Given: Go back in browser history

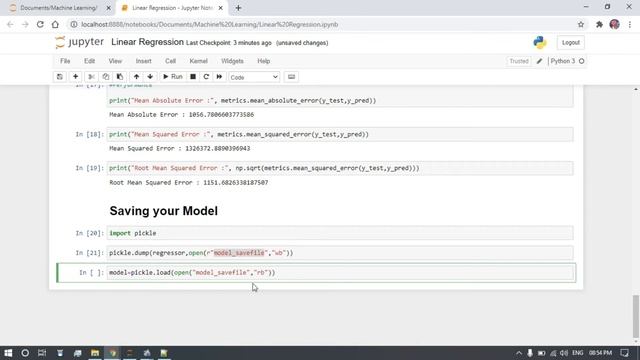Looking at the screenshot, I should point(10,24).
